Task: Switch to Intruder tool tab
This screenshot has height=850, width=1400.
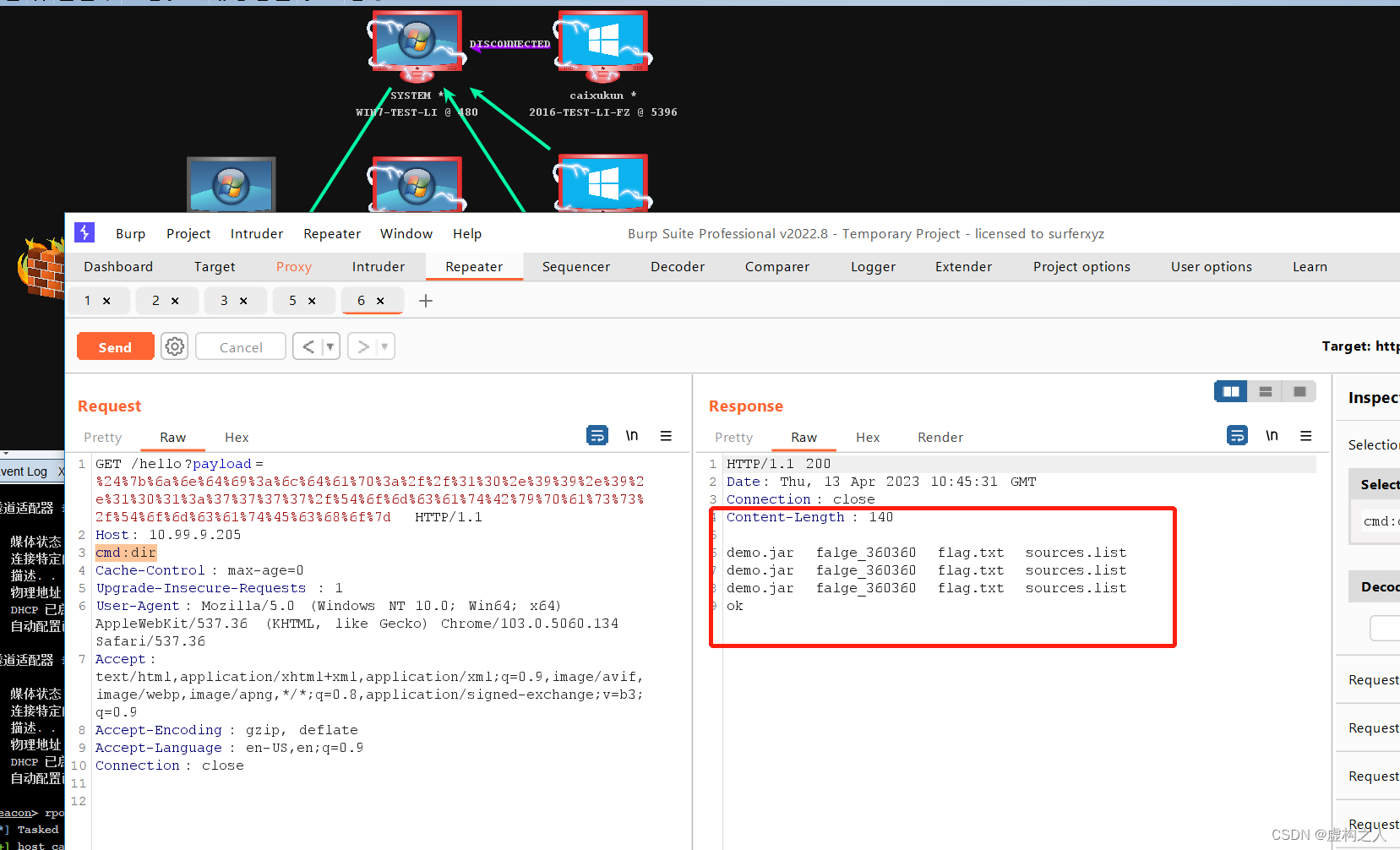Action: click(x=379, y=267)
